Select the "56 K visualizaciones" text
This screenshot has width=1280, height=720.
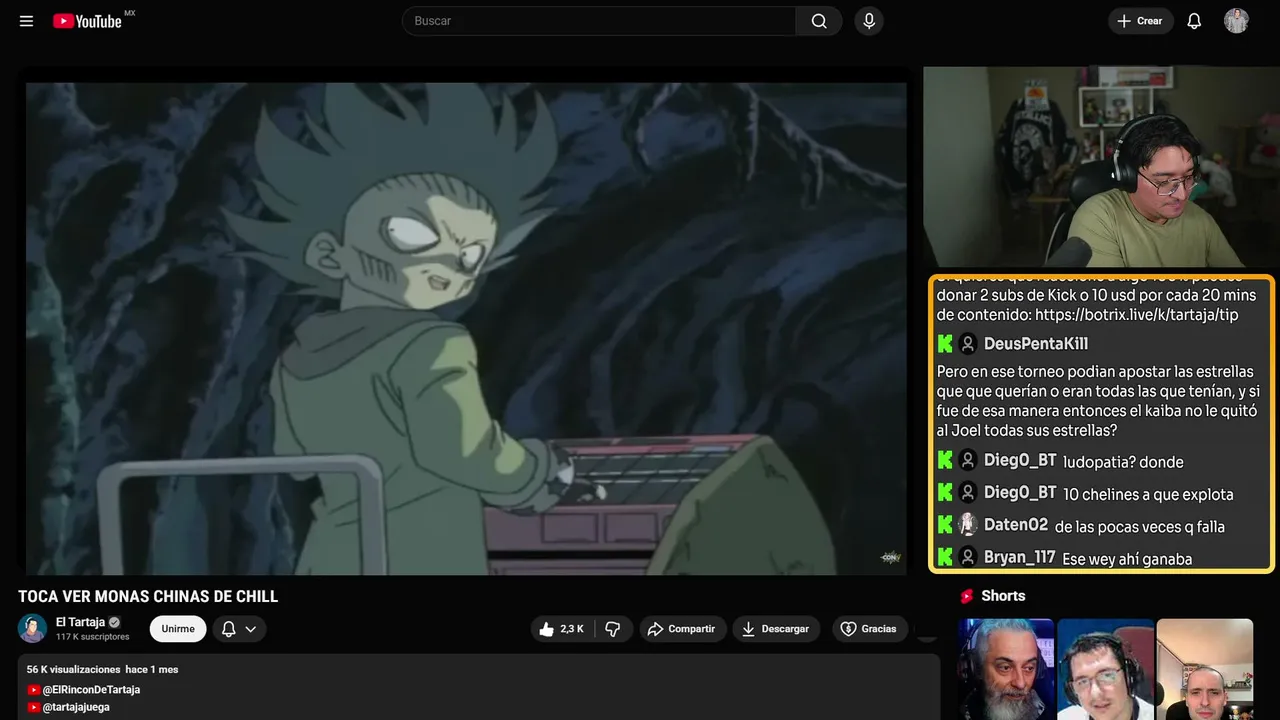pyautogui.click(x=73, y=669)
